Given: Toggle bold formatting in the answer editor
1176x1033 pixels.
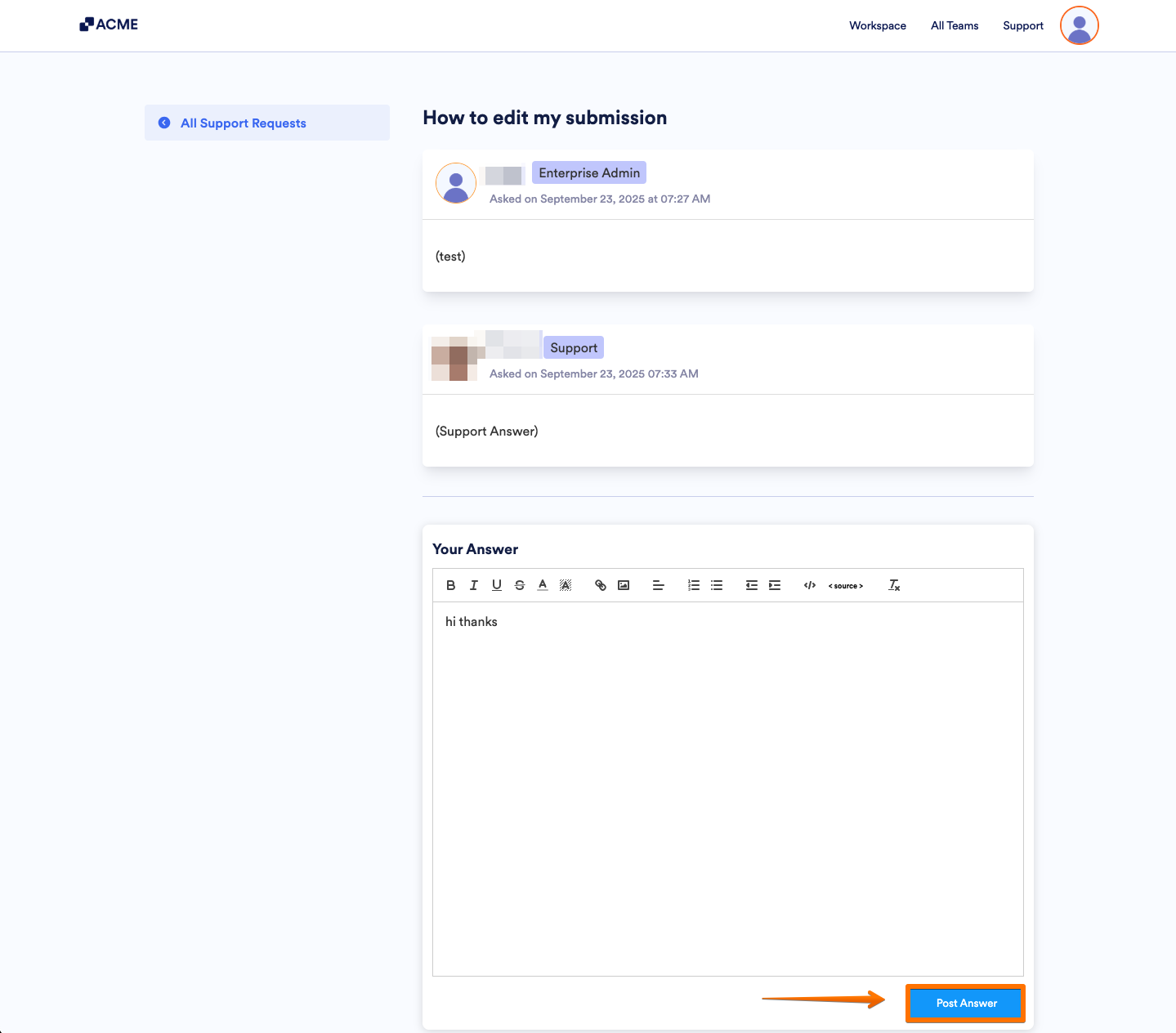Looking at the screenshot, I should click(450, 585).
